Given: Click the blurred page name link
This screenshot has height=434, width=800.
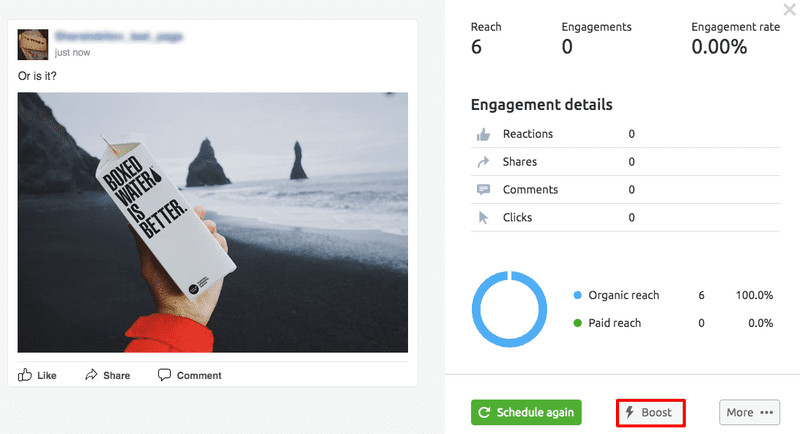Looking at the screenshot, I should pos(120,37).
